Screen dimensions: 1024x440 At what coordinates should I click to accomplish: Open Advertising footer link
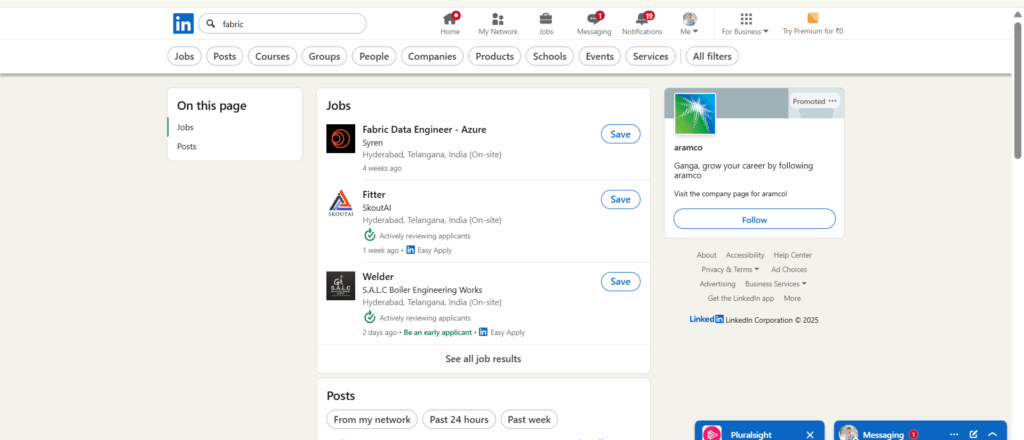pos(717,284)
